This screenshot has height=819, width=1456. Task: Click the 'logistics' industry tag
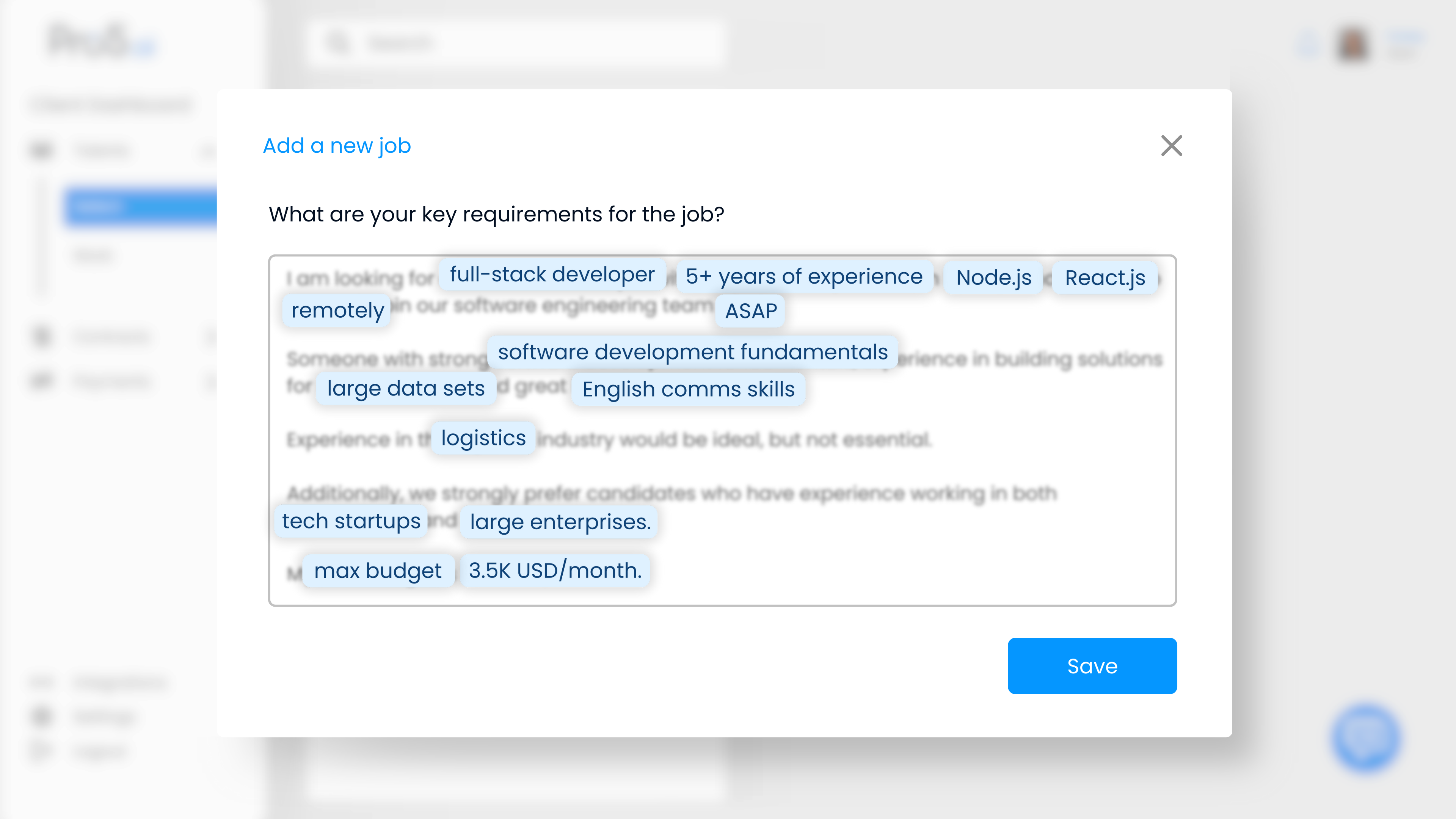[x=483, y=438]
